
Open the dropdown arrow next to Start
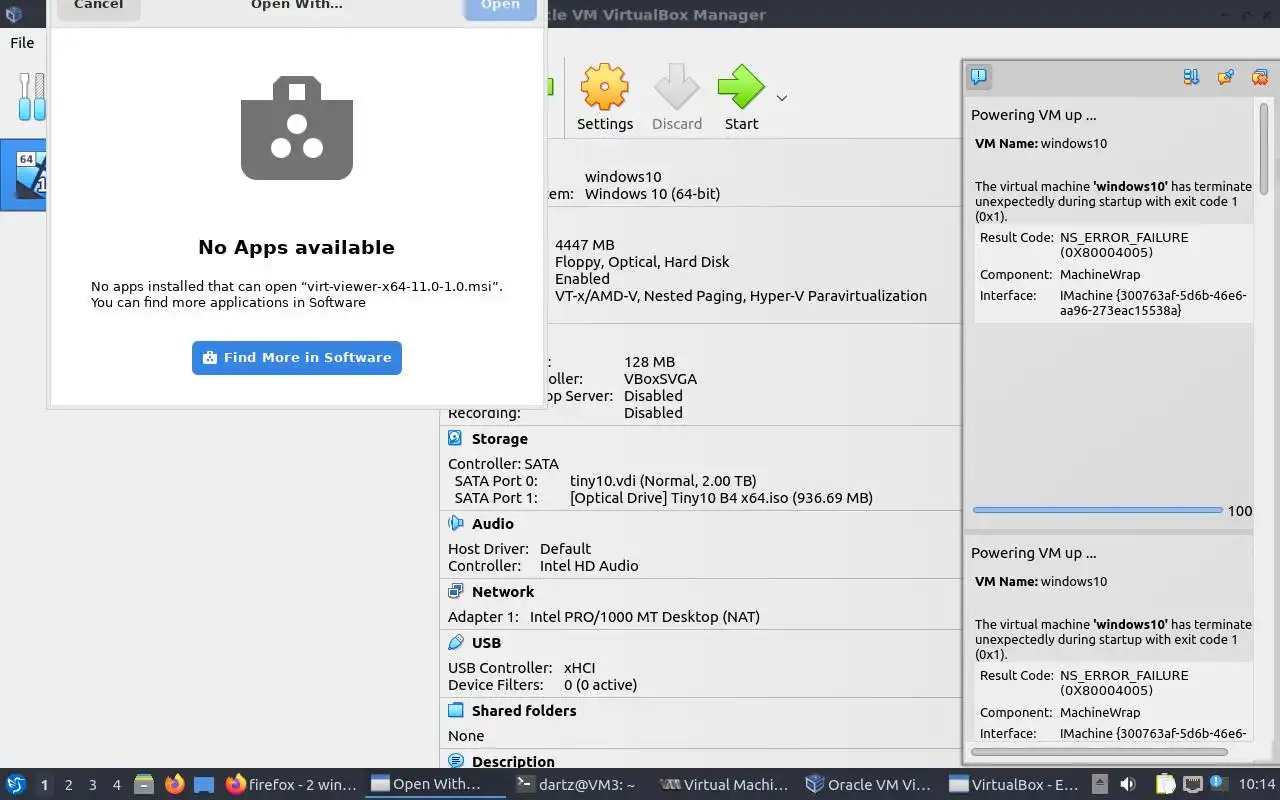tap(782, 98)
